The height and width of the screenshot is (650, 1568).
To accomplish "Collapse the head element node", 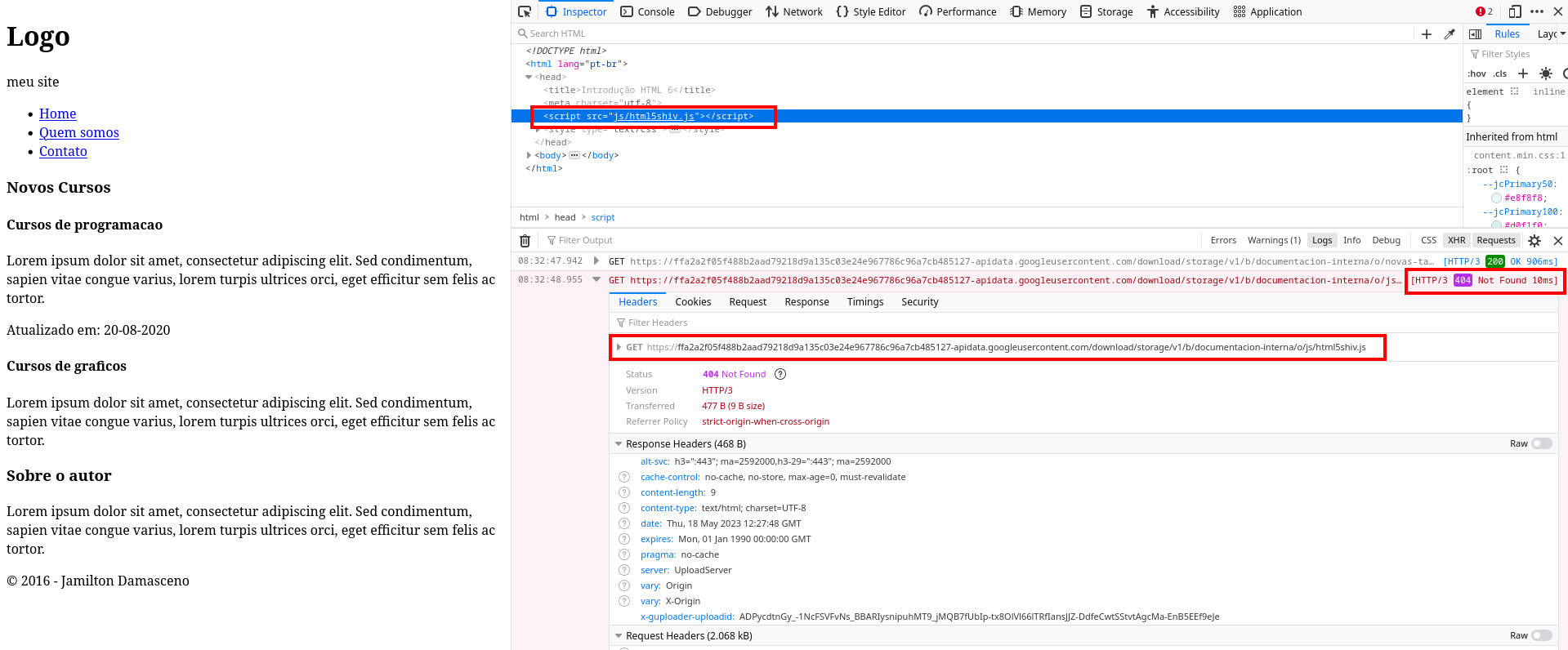I will coord(529,77).
